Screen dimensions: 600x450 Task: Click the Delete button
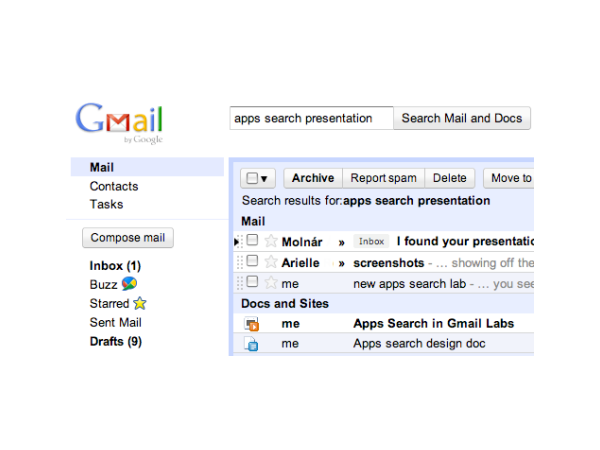click(450, 178)
